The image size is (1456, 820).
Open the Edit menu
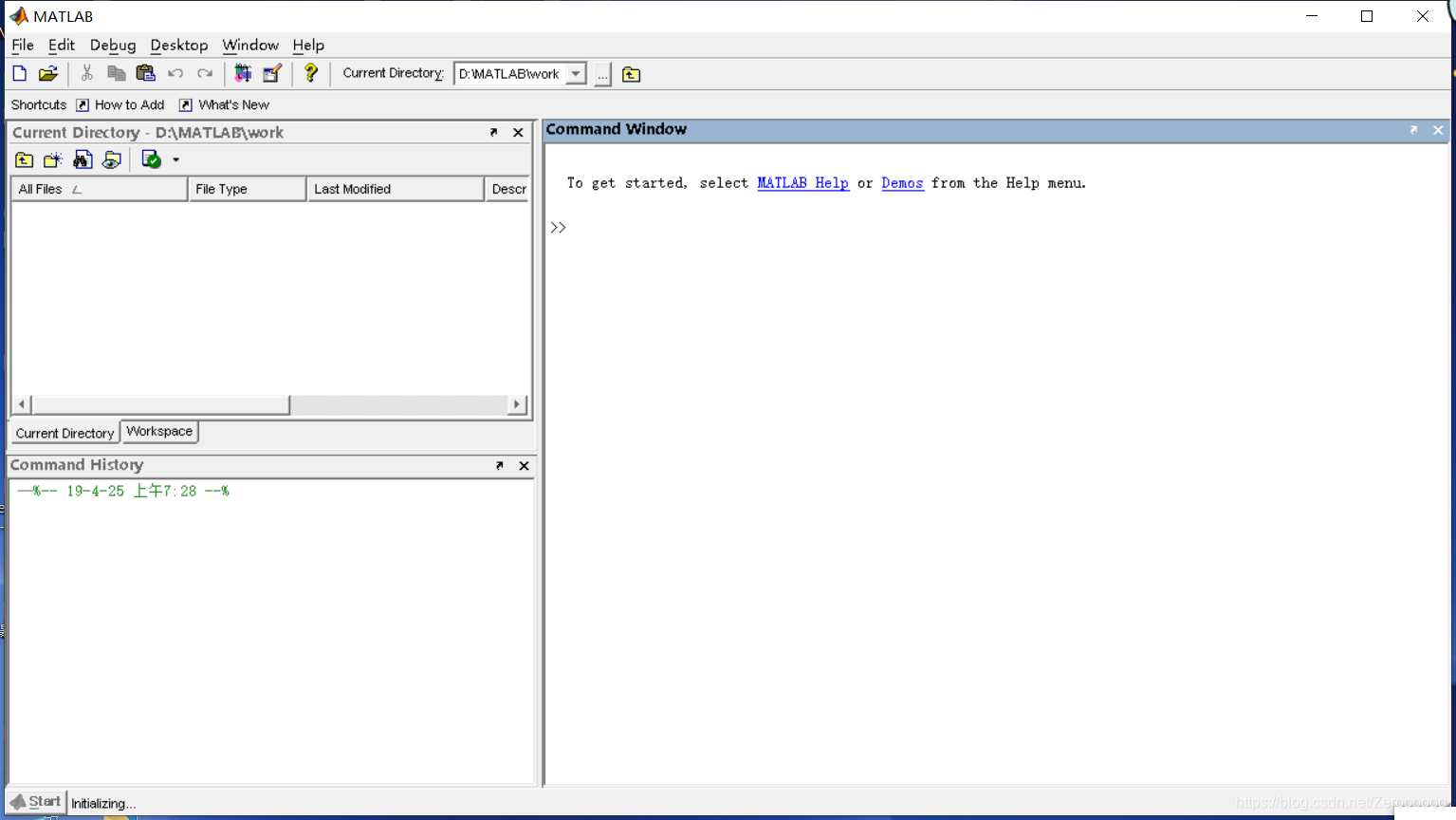point(62,45)
